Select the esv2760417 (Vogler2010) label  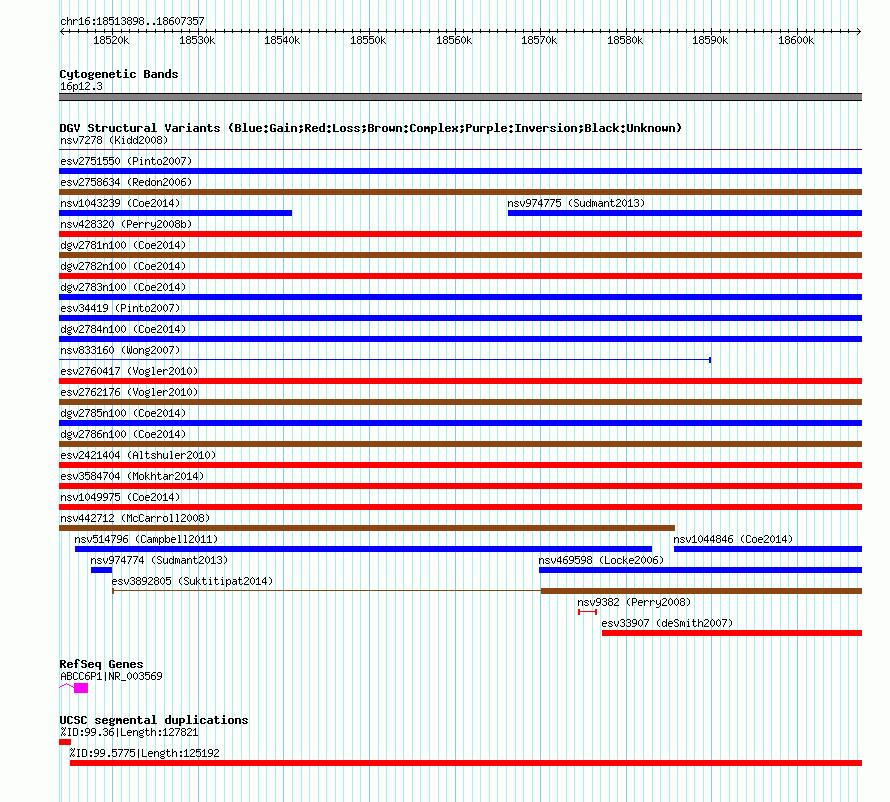pos(129,371)
